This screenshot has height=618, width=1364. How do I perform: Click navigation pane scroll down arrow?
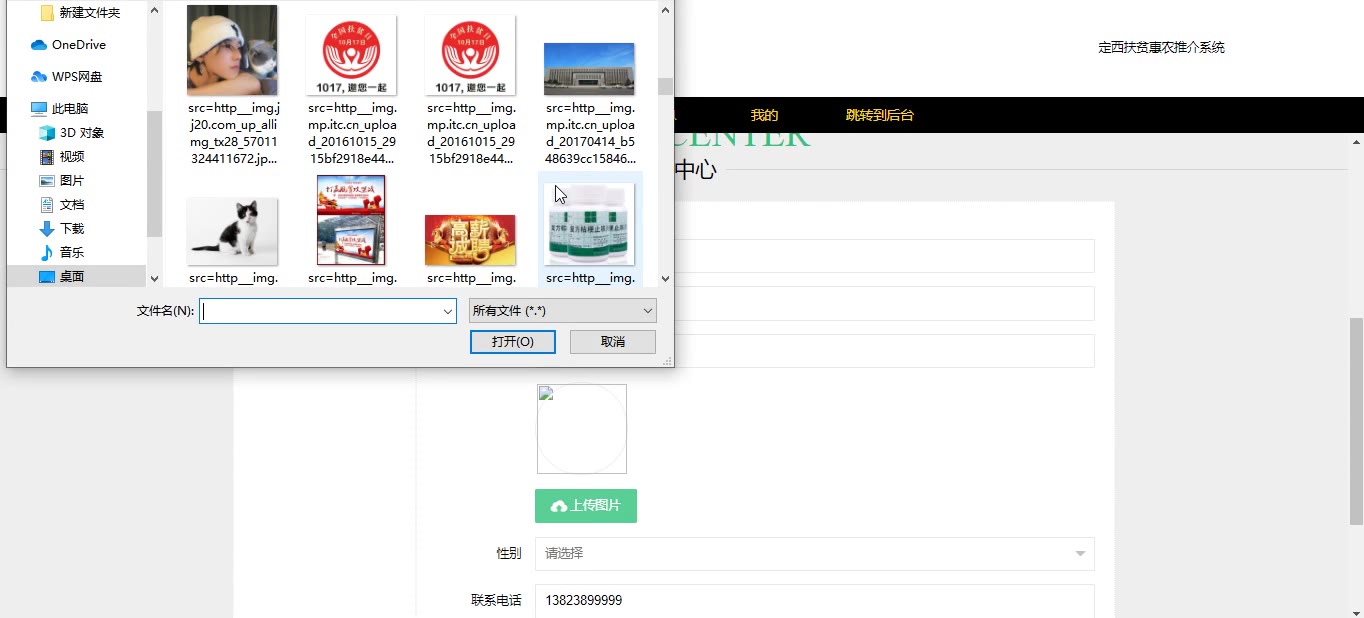tap(154, 279)
